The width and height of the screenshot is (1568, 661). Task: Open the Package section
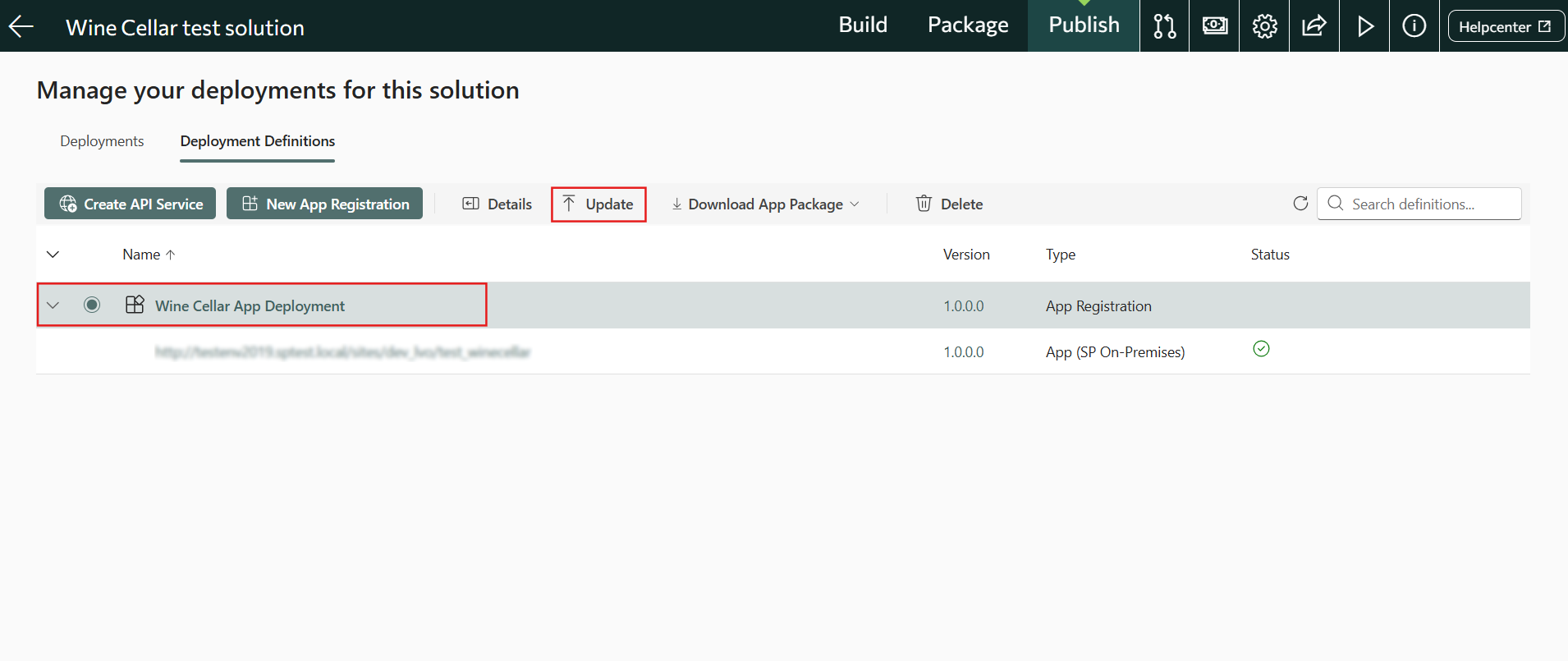pyautogui.click(x=968, y=25)
